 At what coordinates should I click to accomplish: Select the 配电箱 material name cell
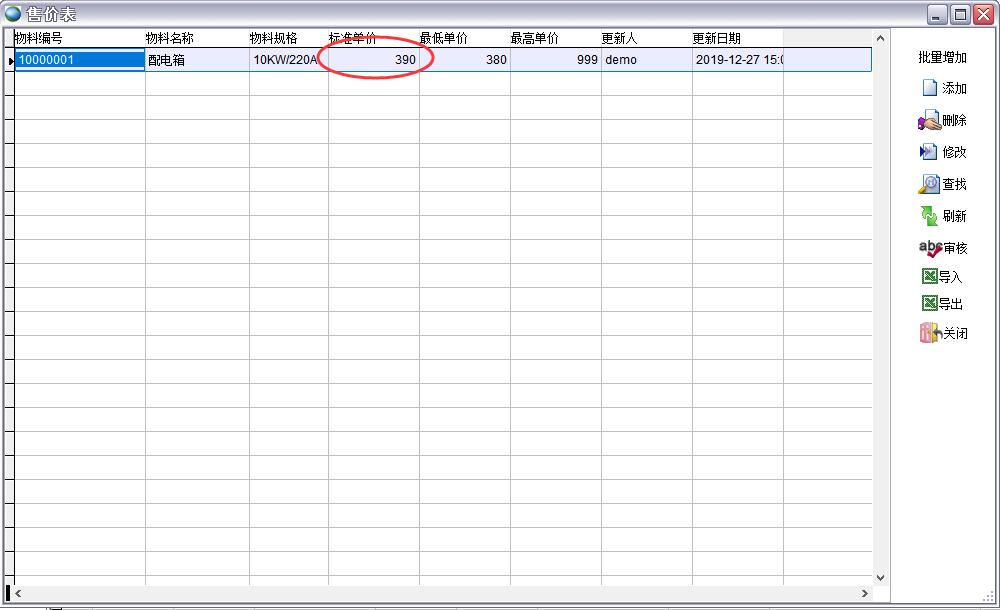pyautogui.click(x=197, y=60)
